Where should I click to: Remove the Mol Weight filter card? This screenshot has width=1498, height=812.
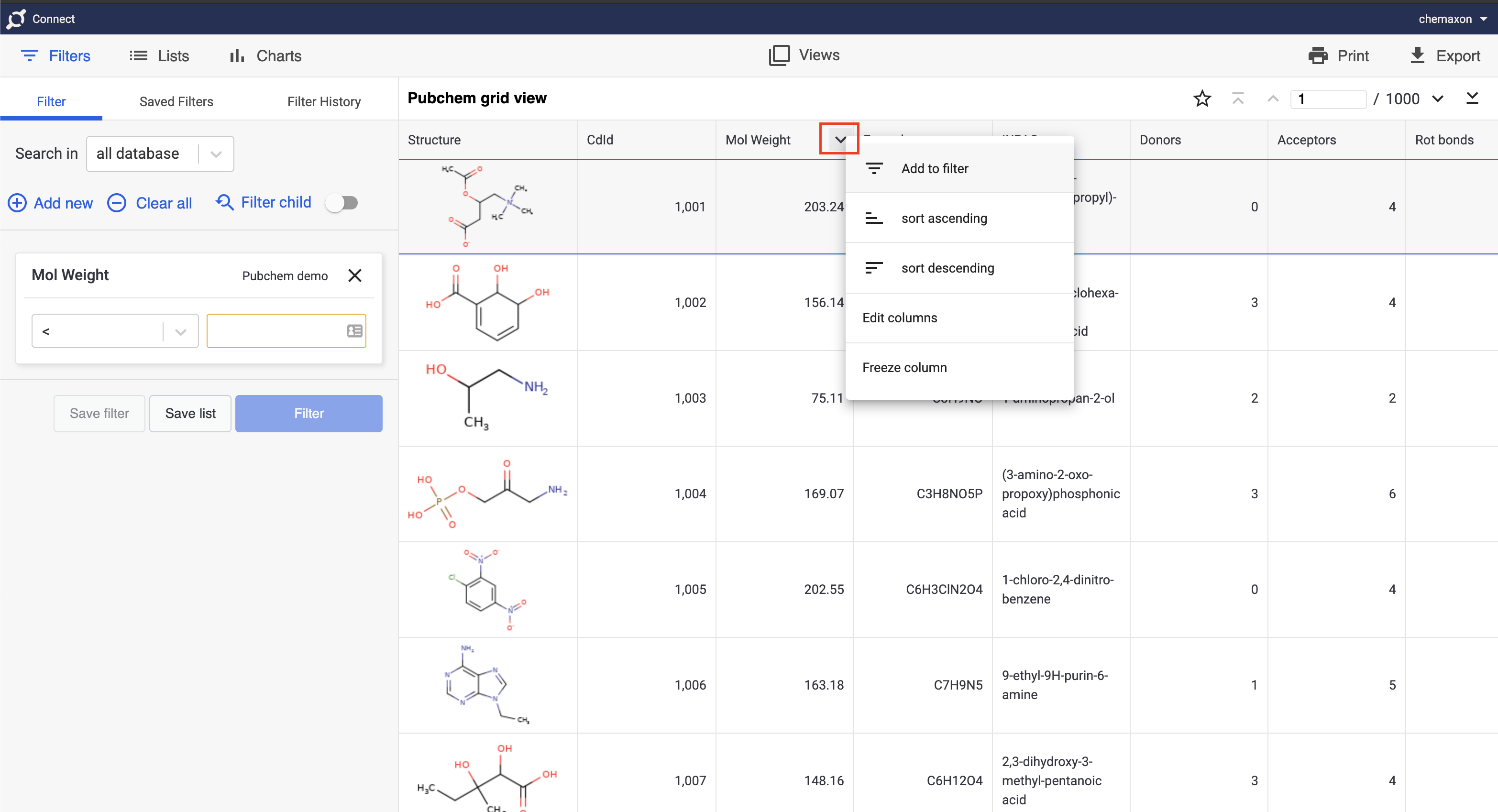(355, 275)
